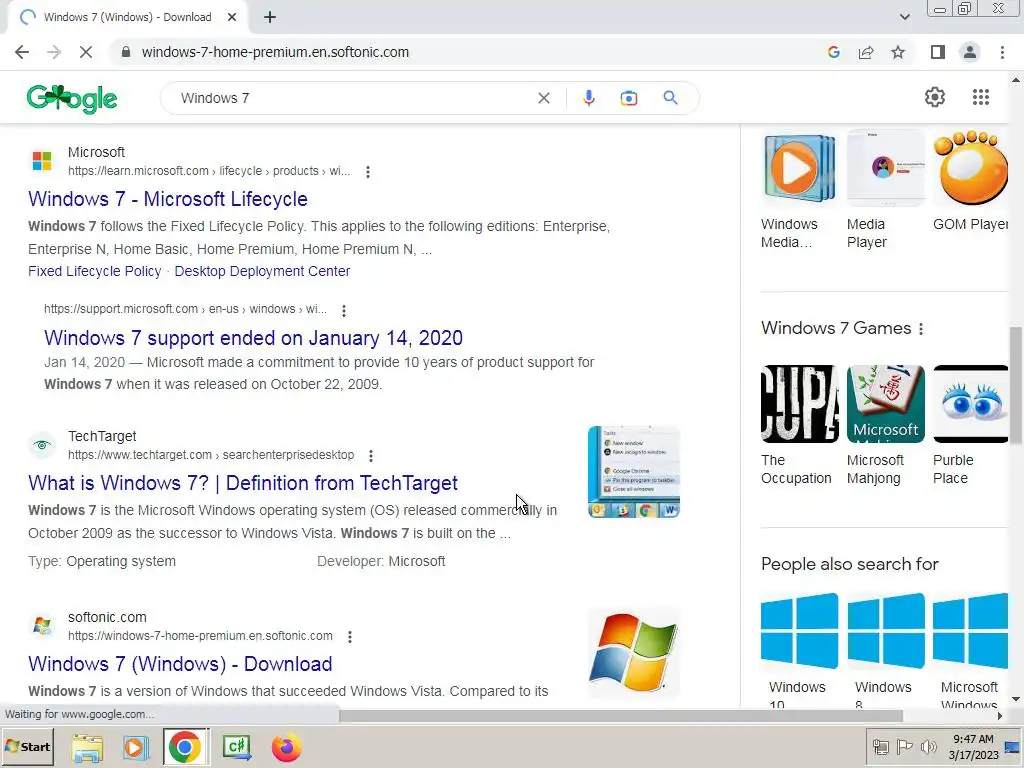This screenshot has height=768, width=1024.
Task: Open Windows 7 support ended link
Action: tap(253, 338)
